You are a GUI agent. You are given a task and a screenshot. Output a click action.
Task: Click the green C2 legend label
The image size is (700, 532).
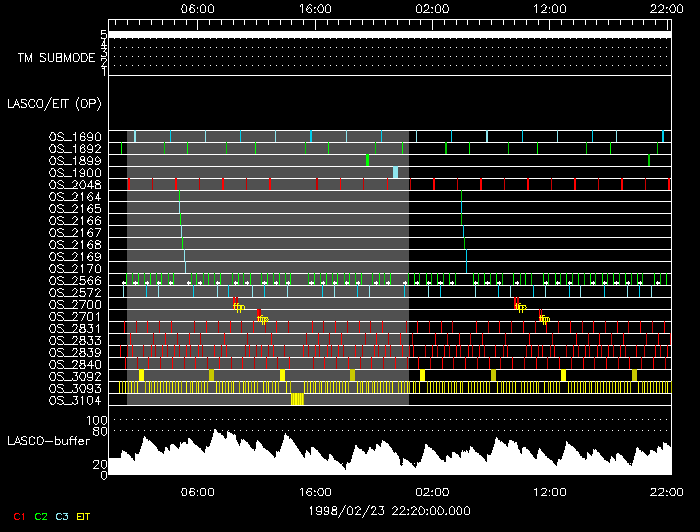[x=41, y=517]
